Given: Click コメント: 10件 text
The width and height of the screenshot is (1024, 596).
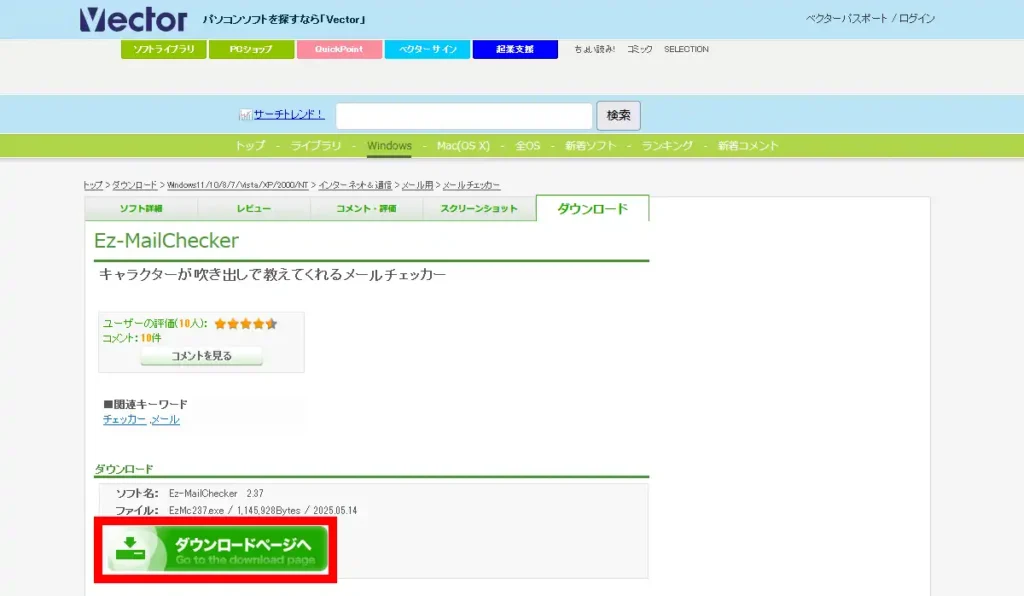Looking at the screenshot, I should (132, 338).
